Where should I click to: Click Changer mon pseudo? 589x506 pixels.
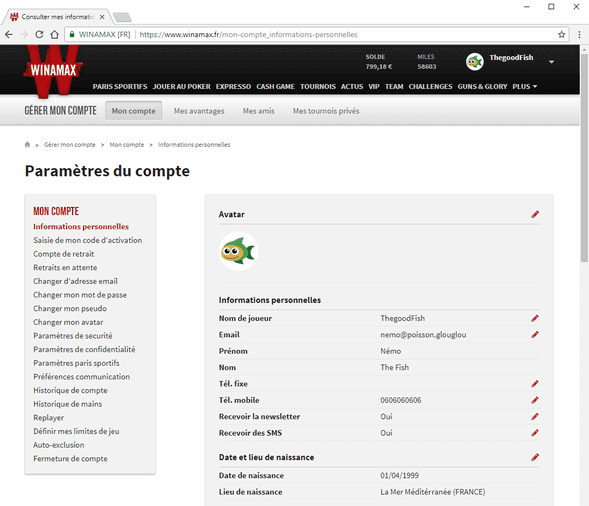click(70, 308)
